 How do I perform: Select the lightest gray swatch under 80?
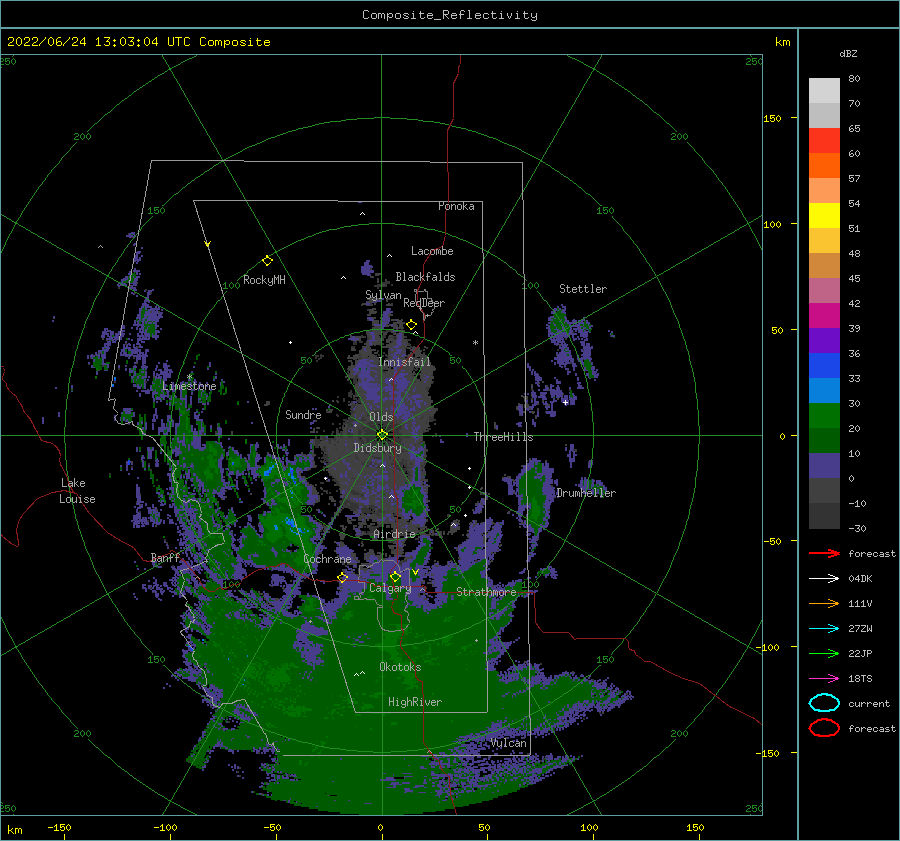[x=824, y=91]
